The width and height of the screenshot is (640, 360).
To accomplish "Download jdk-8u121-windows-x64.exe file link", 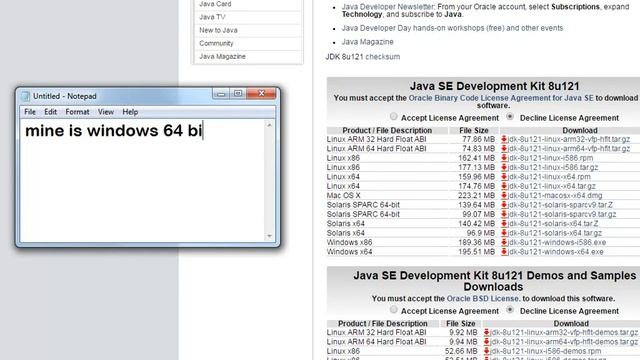I will [x=556, y=252].
